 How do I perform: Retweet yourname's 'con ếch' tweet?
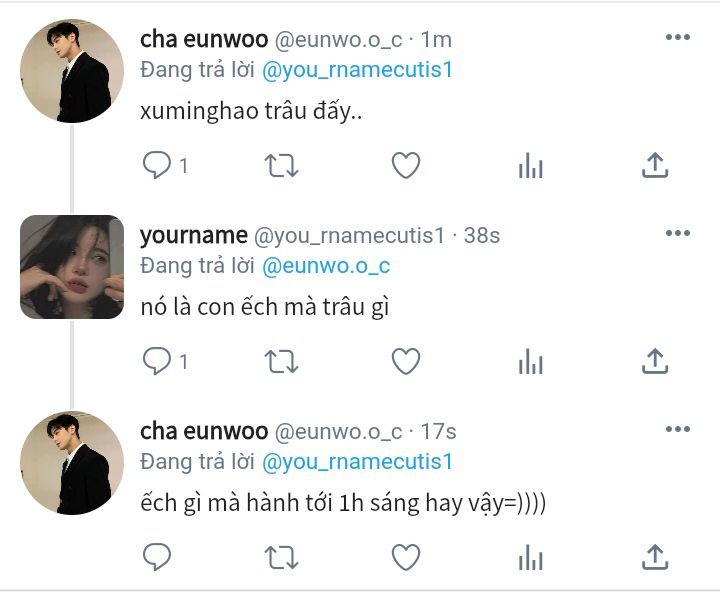coord(281,361)
